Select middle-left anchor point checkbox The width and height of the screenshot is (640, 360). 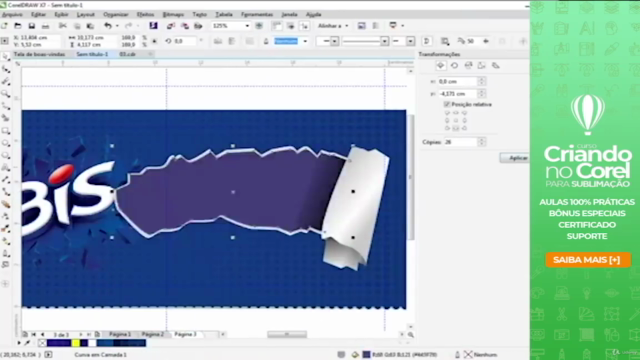point(447,120)
